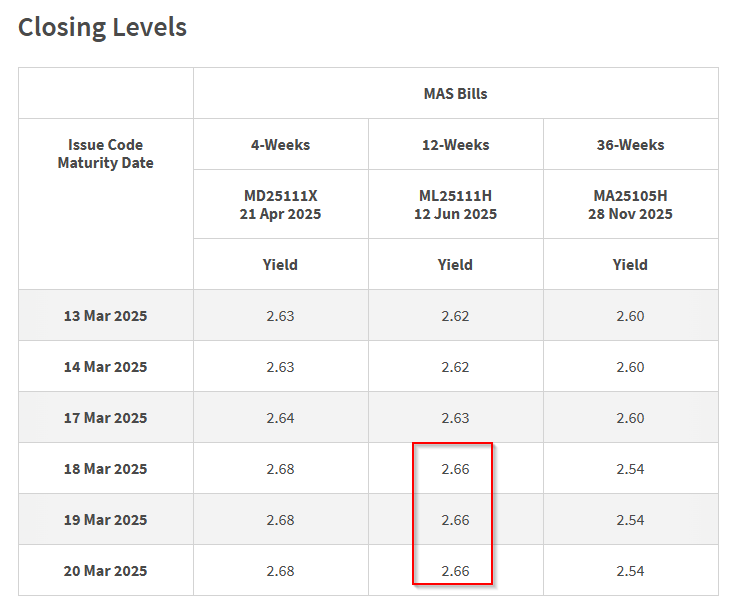Click 12-Weeks yield 2.66 for 18 Mar
Screen dimensions: 751x611
[x=455, y=469]
